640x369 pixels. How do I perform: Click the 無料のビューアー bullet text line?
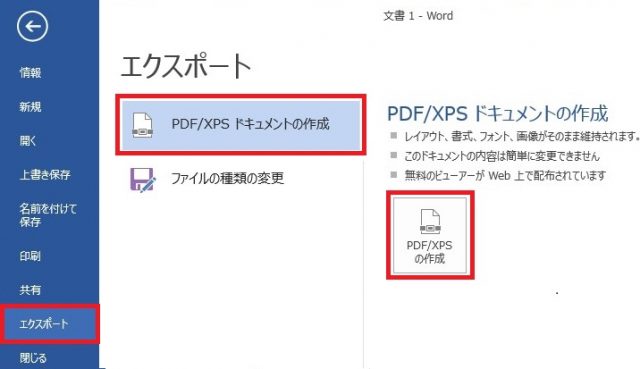(505, 176)
